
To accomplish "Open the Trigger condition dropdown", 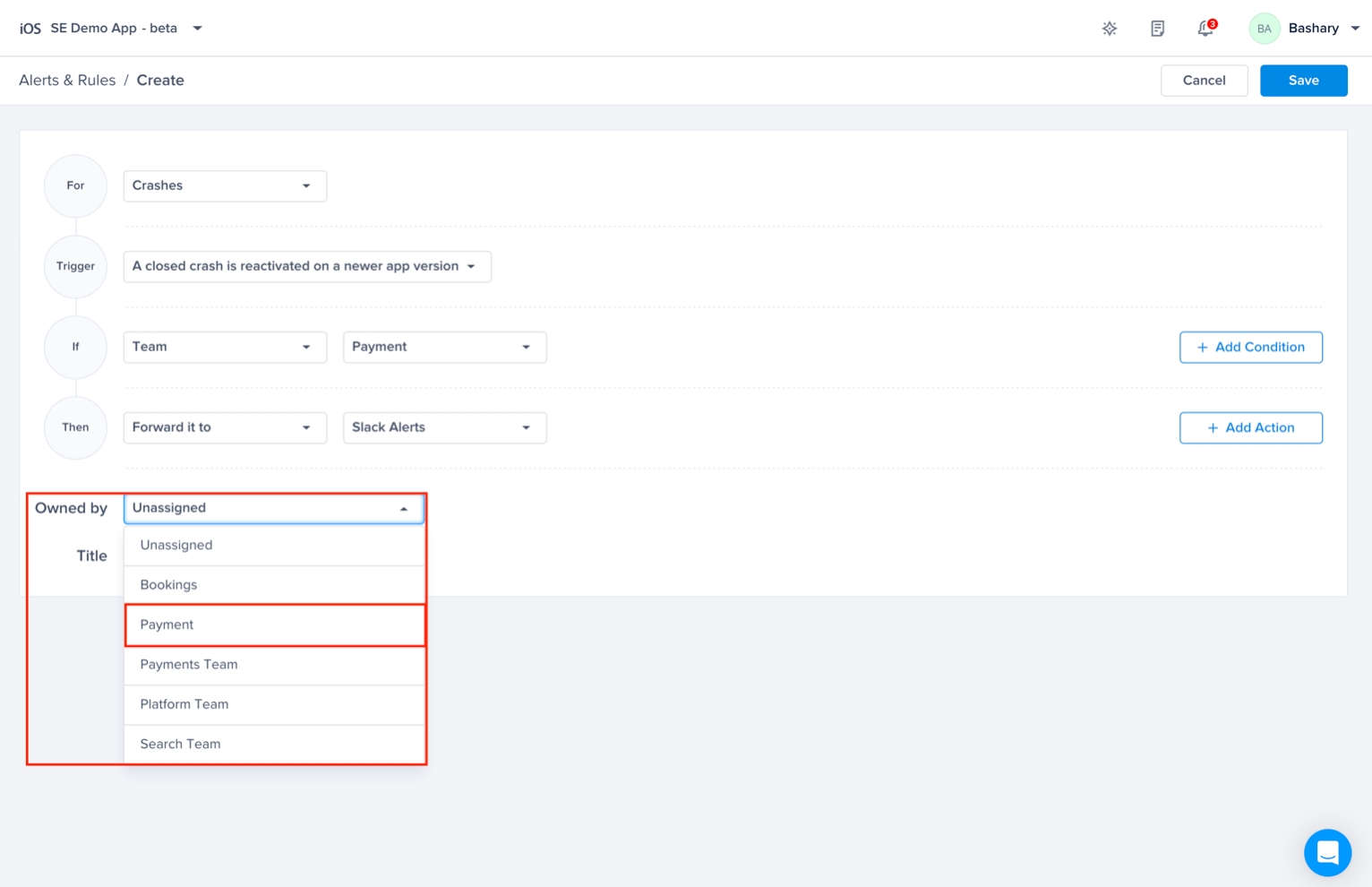I will 306,266.
